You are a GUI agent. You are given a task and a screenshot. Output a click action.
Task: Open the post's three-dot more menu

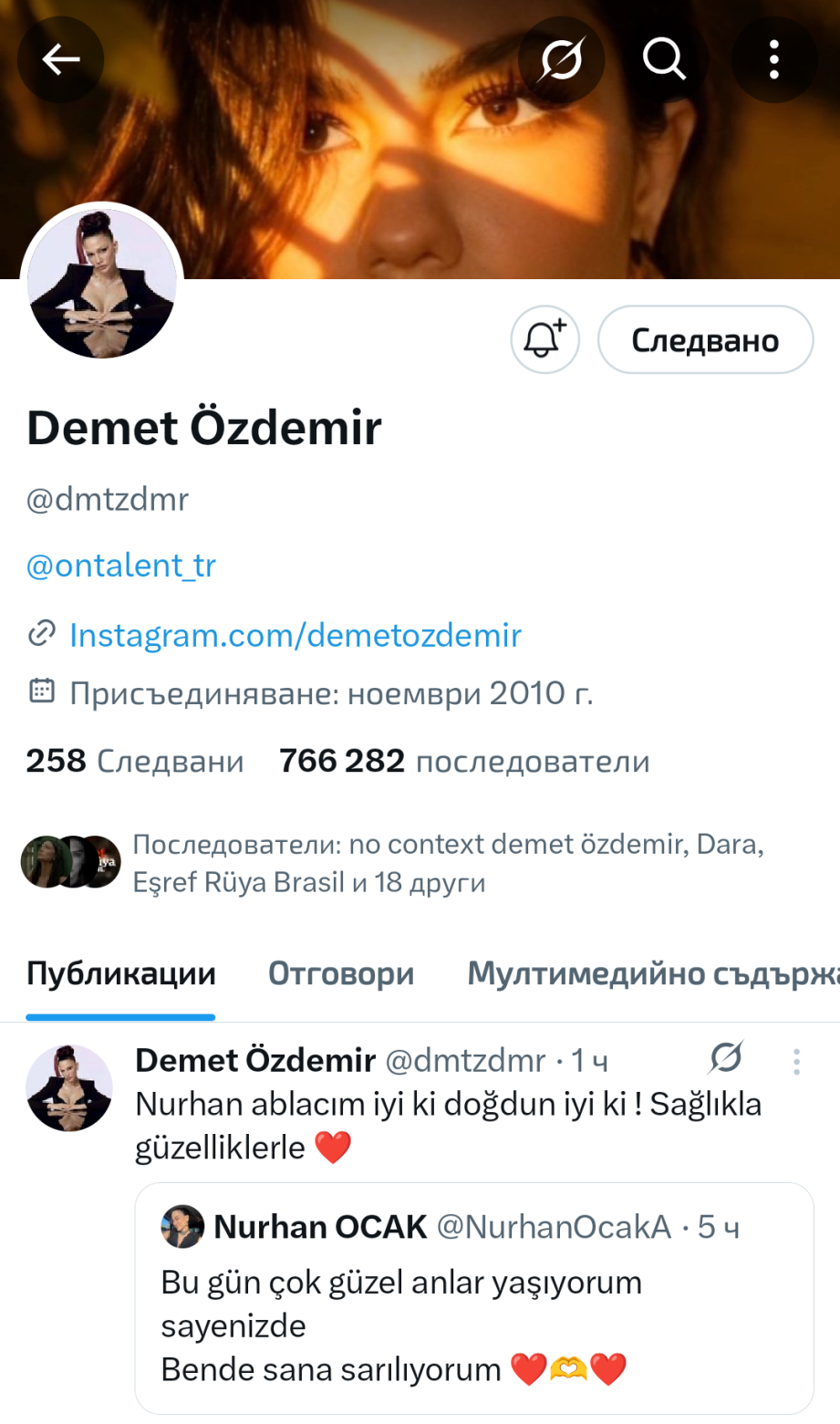pyautogui.click(x=796, y=1061)
